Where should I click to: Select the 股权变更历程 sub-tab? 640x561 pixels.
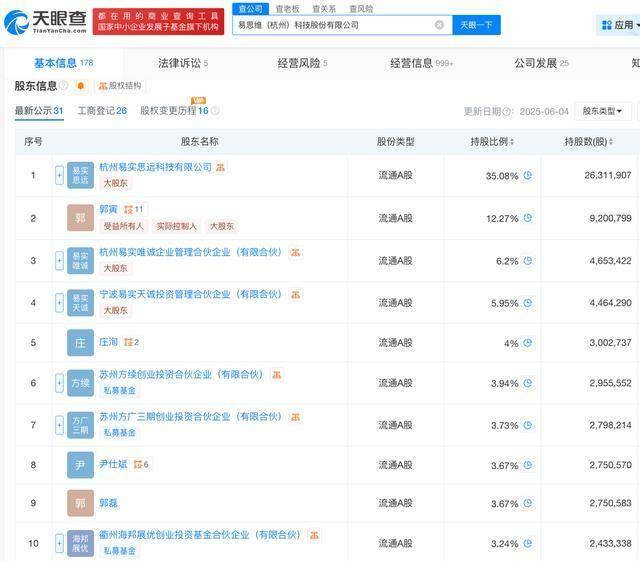[174, 111]
